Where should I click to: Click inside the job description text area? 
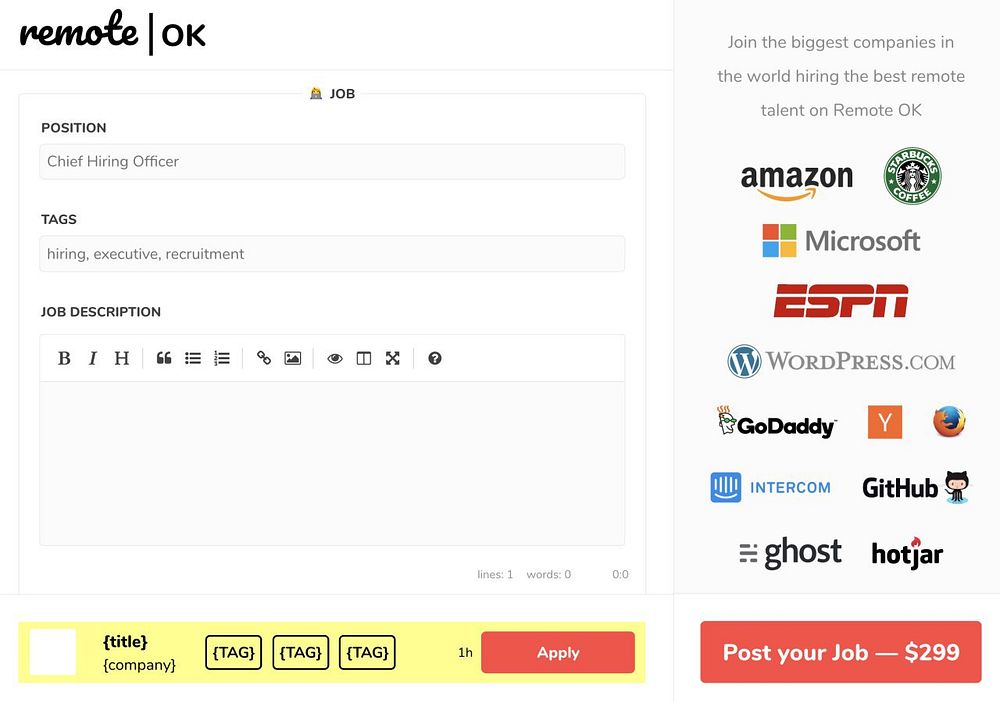tap(332, 464)
